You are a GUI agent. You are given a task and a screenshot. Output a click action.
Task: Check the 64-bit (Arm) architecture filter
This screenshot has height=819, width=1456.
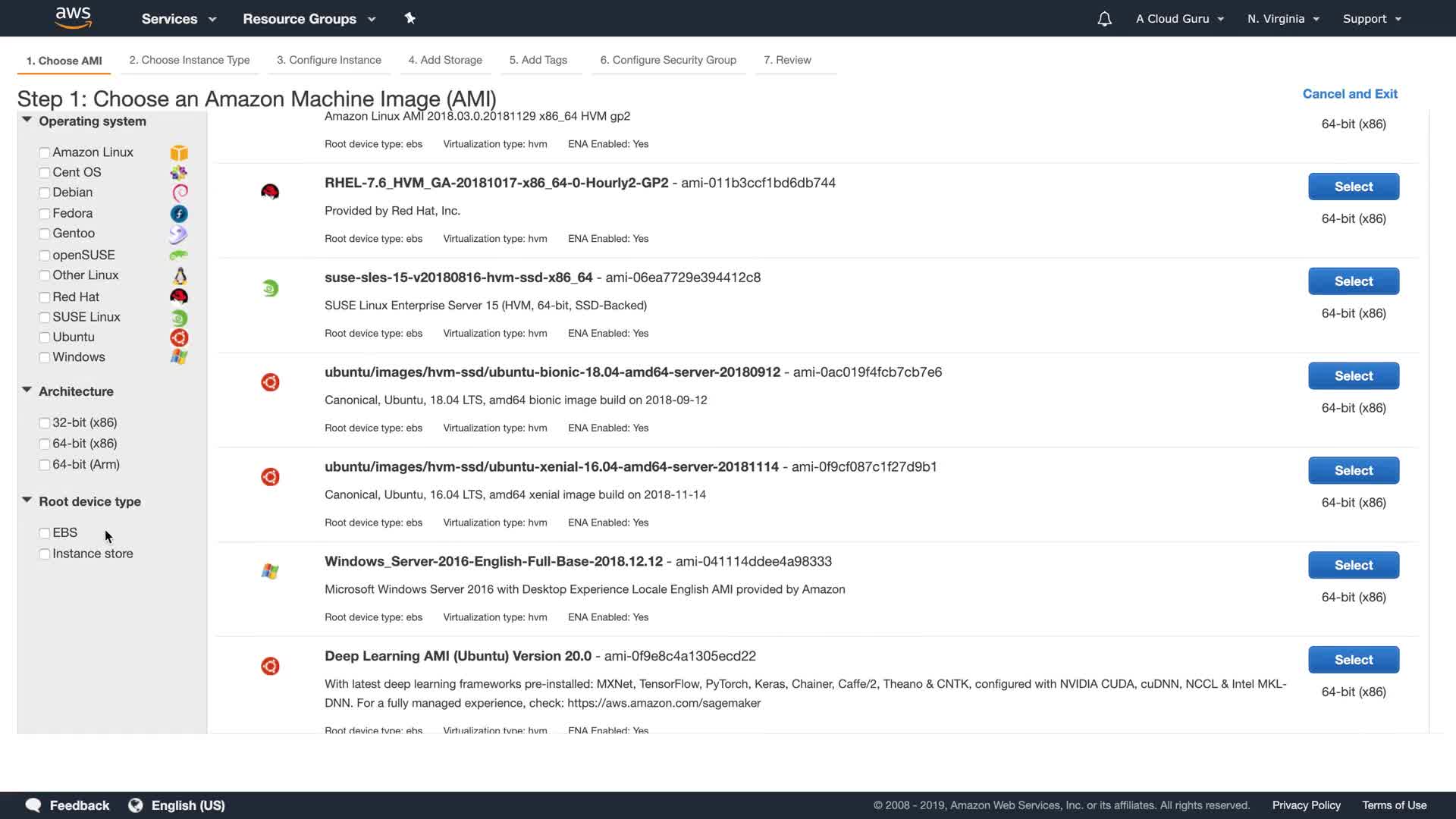[45, 465]
